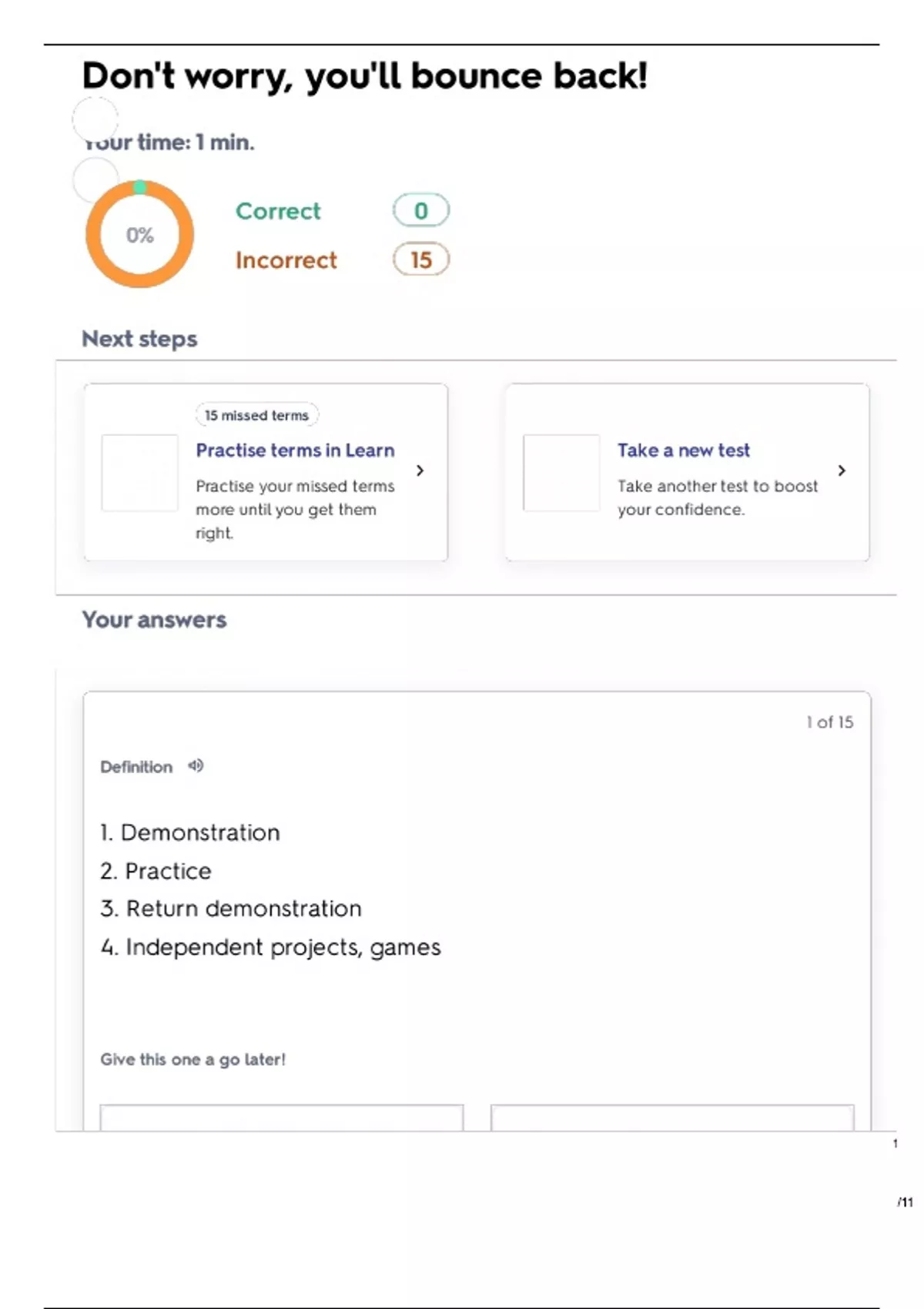Click the Return demonstration definition line
The width and height of the screenshot is (924, 1309).
(x=231, y=909)
